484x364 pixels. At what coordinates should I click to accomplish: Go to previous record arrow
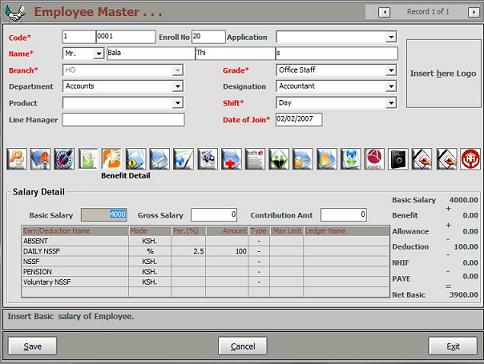coord(384,12)
